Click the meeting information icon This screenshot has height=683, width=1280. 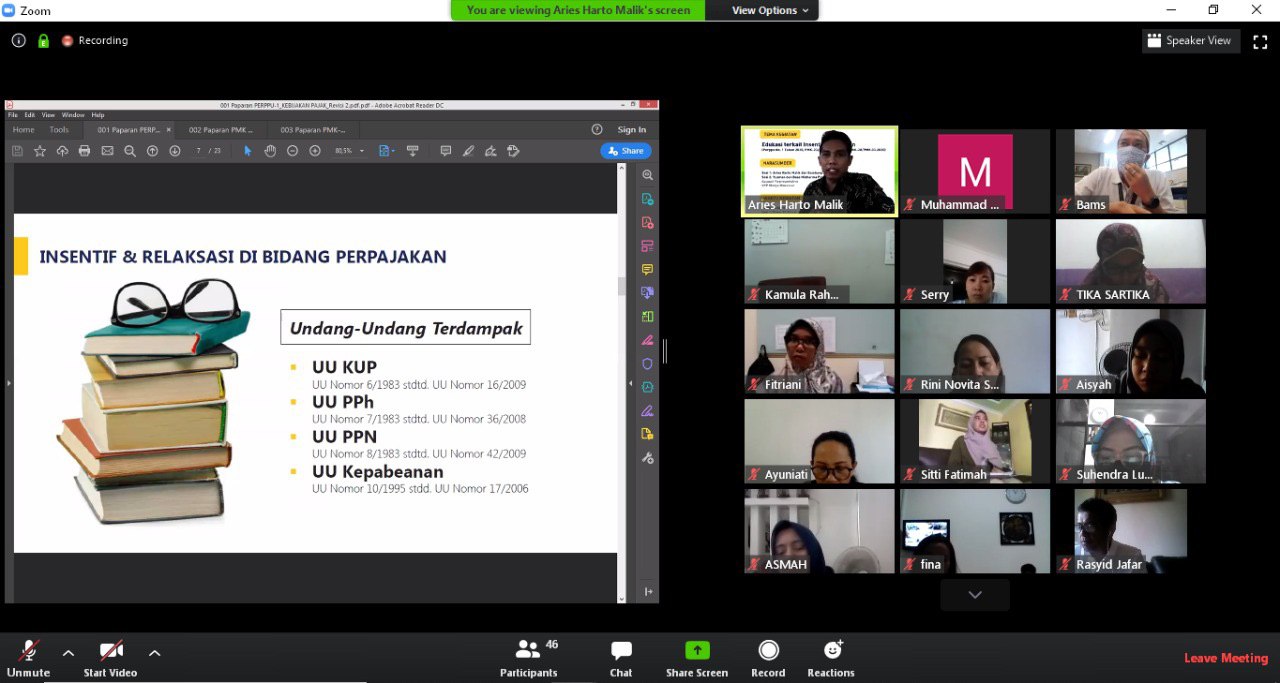(19, 41)
